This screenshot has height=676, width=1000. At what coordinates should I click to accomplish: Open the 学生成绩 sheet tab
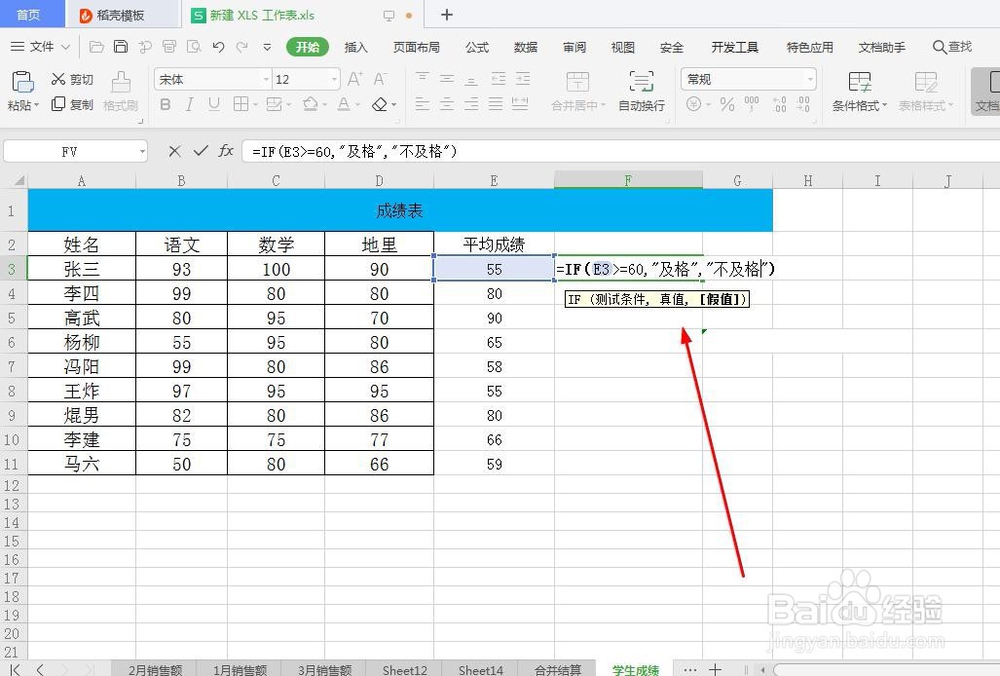pos(635,669)
